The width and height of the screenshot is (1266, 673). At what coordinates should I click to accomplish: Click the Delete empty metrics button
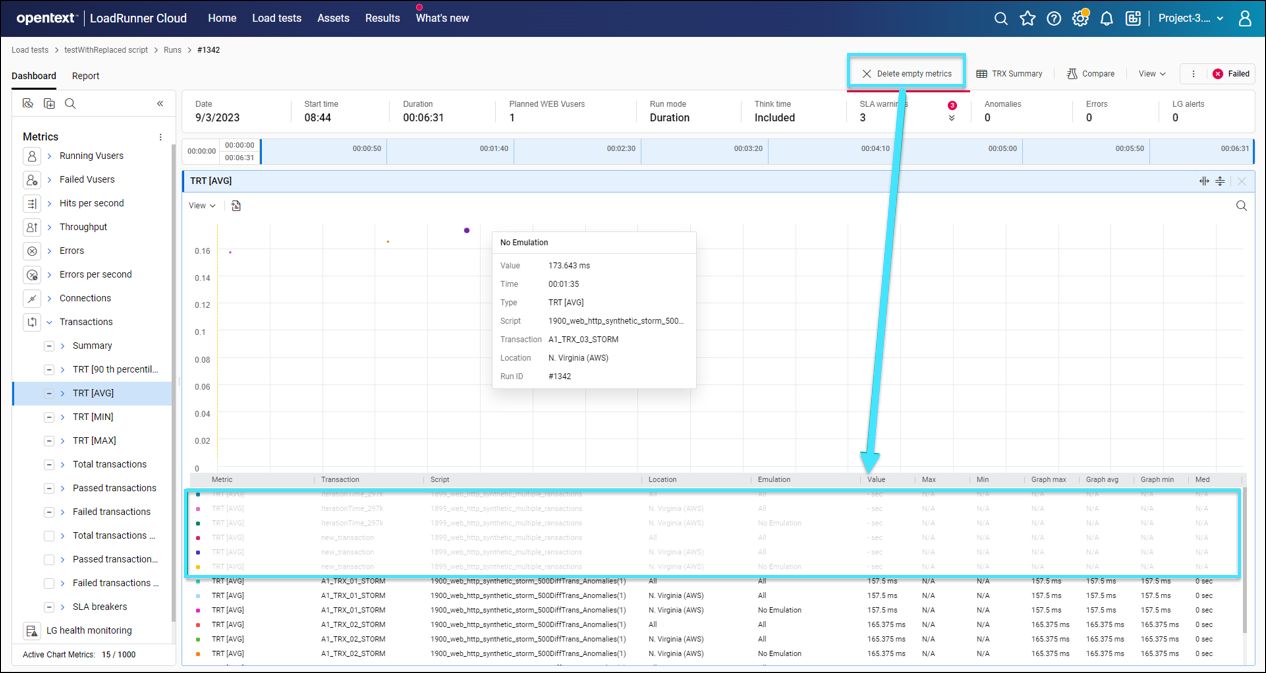tap(906, 73)
